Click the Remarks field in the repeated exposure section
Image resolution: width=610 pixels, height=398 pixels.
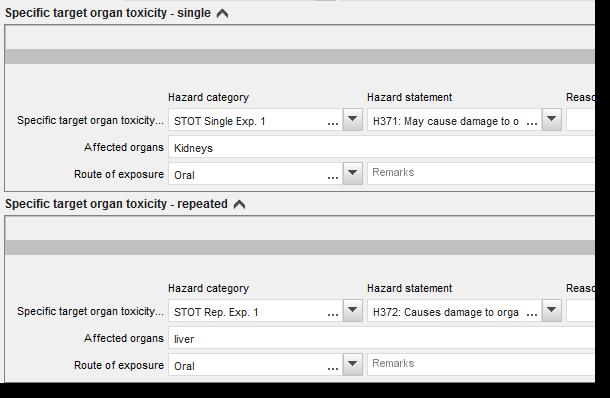pos(481,365)
